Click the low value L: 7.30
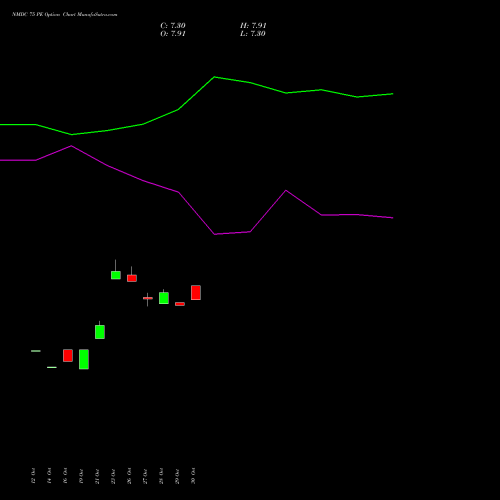Viewport: 500px width, 500px height. [x=253, y=34]
